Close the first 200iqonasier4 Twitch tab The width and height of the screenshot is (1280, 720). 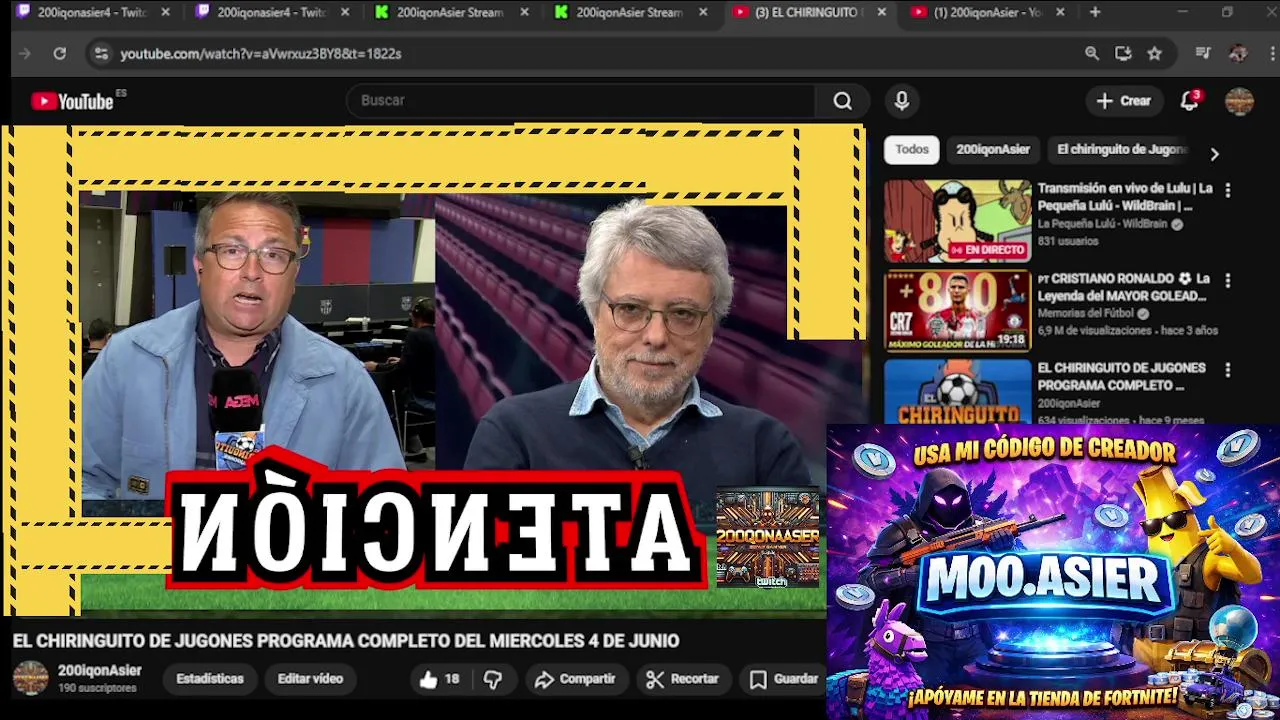tap(165, 12)
